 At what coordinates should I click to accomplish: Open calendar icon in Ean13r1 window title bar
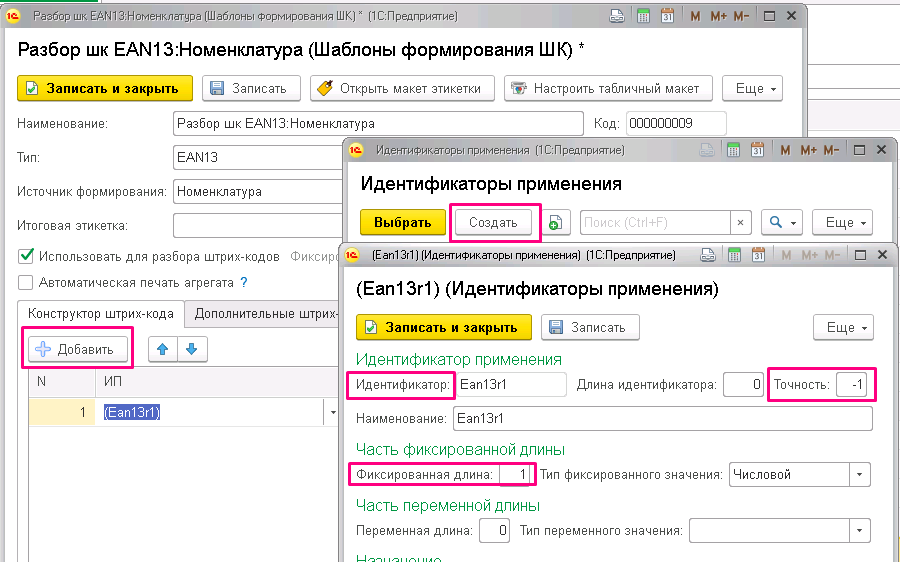(x=758, y=255)
